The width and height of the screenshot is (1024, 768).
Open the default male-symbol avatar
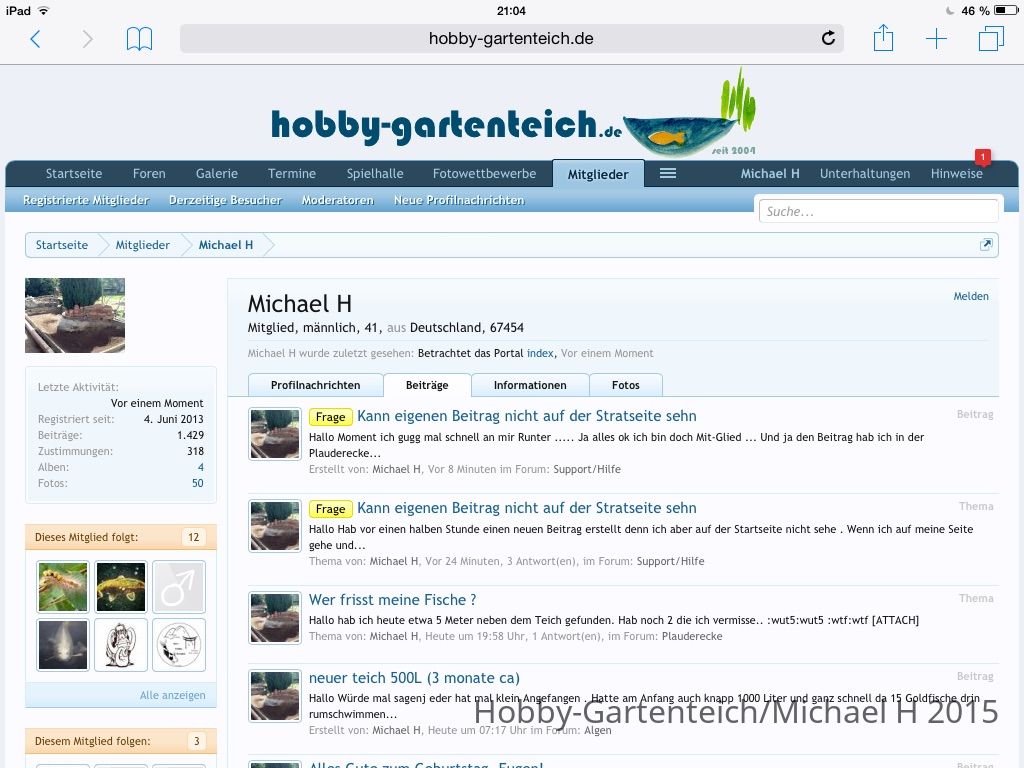(x=179, y=586)
